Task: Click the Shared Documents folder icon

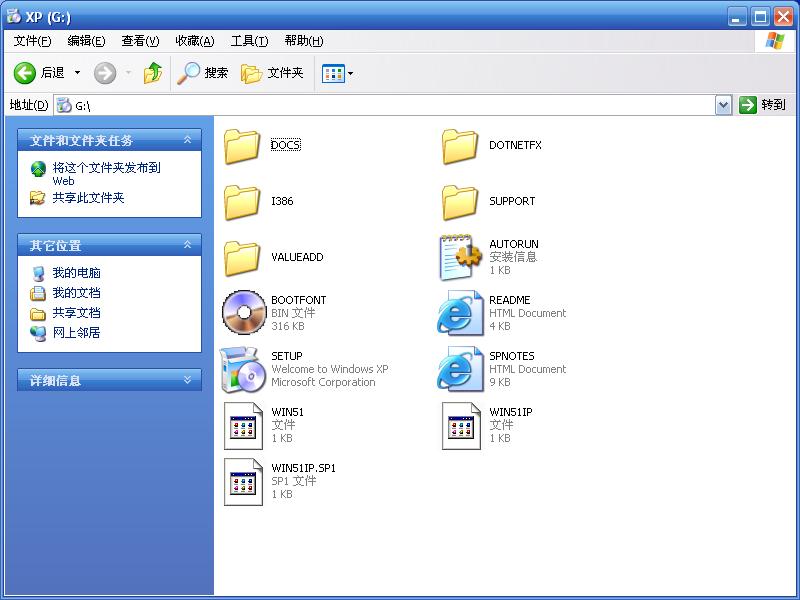Action: click(x=37, y=313)
